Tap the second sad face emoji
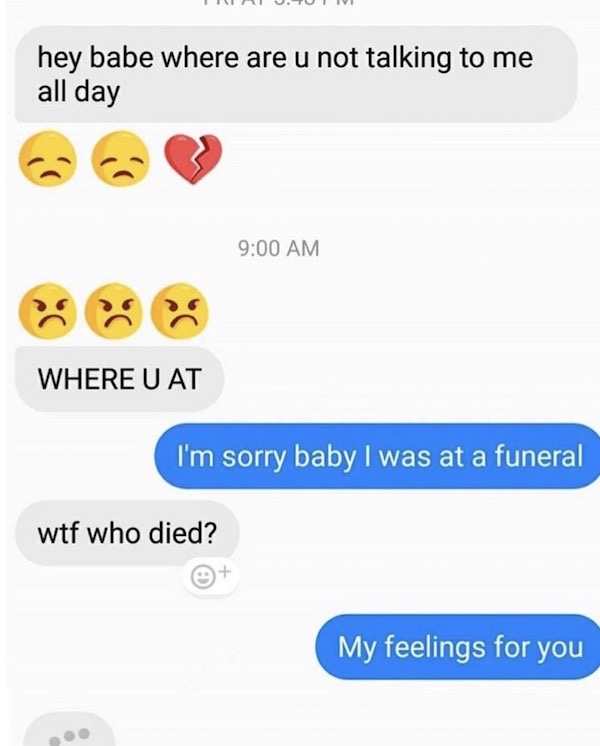 [120, 159]
